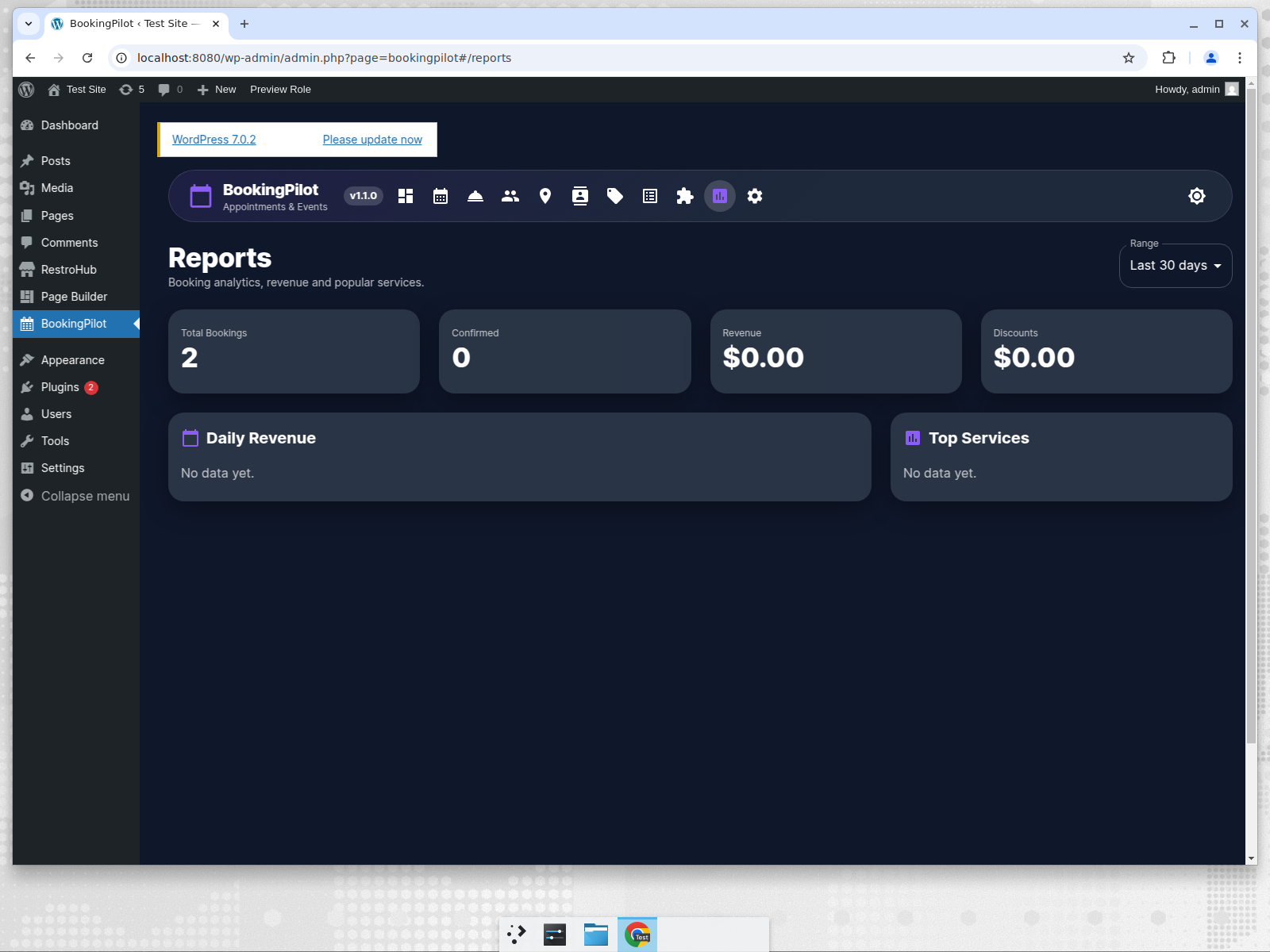Click the active reports chart icon
Screen dimensions: 1270x952
click(x=720, y=196)
